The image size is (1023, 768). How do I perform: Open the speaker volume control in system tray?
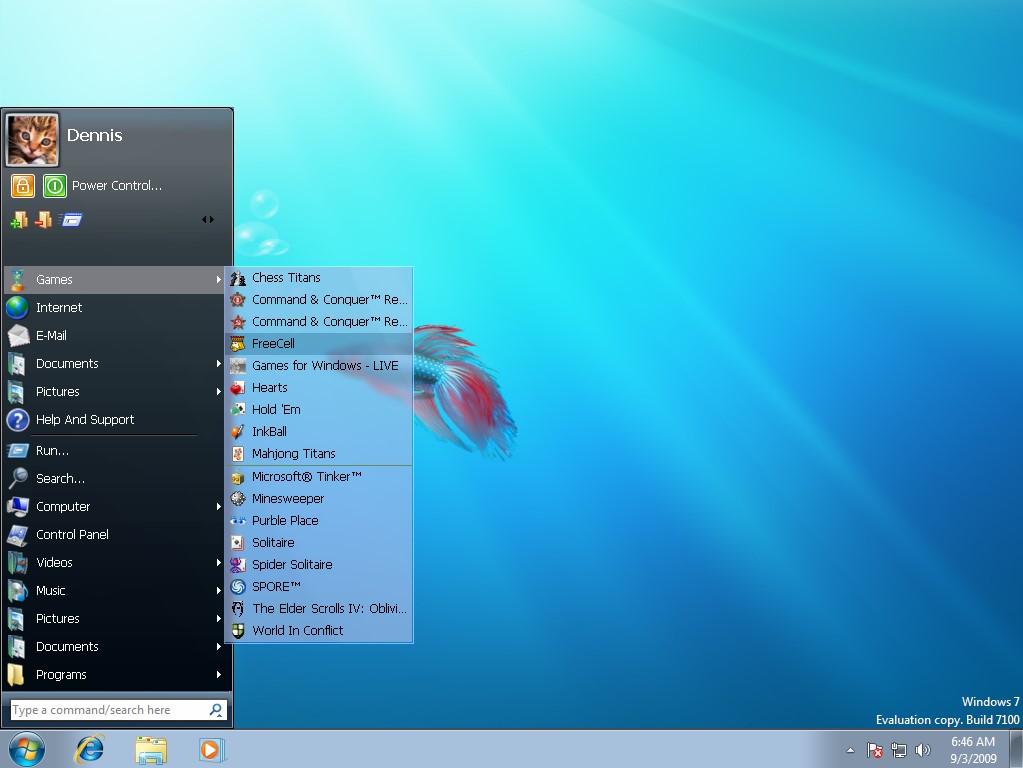click(922, 750)
